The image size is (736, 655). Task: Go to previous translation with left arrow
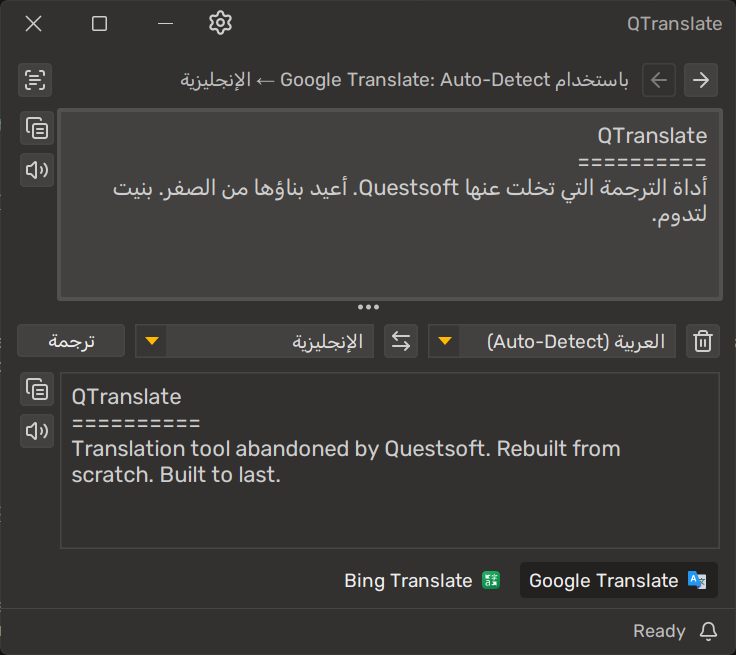click(659, 80)
